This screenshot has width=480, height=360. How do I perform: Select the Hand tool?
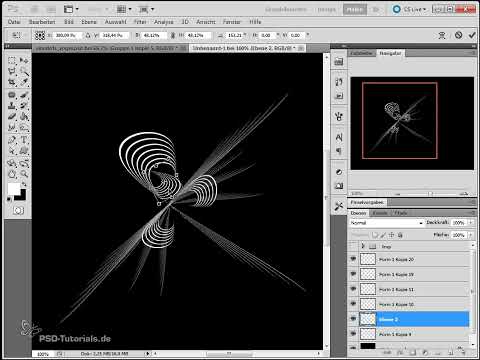tap(12, 174)
